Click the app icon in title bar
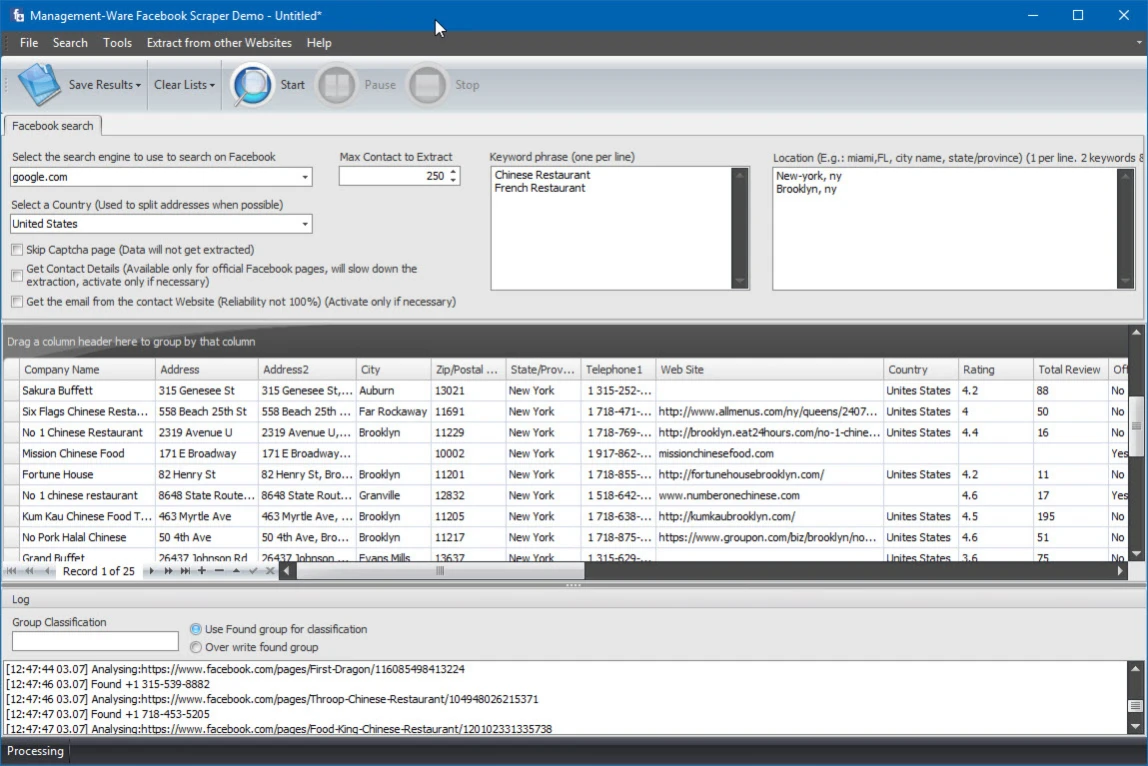This screenshot has height=766, width=1148. 18,15
